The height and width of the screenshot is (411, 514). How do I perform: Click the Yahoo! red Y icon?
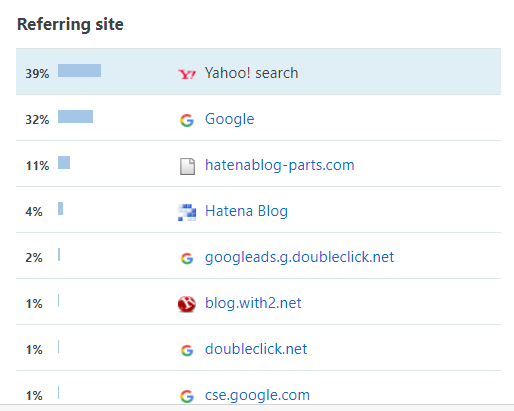[187, 74]
